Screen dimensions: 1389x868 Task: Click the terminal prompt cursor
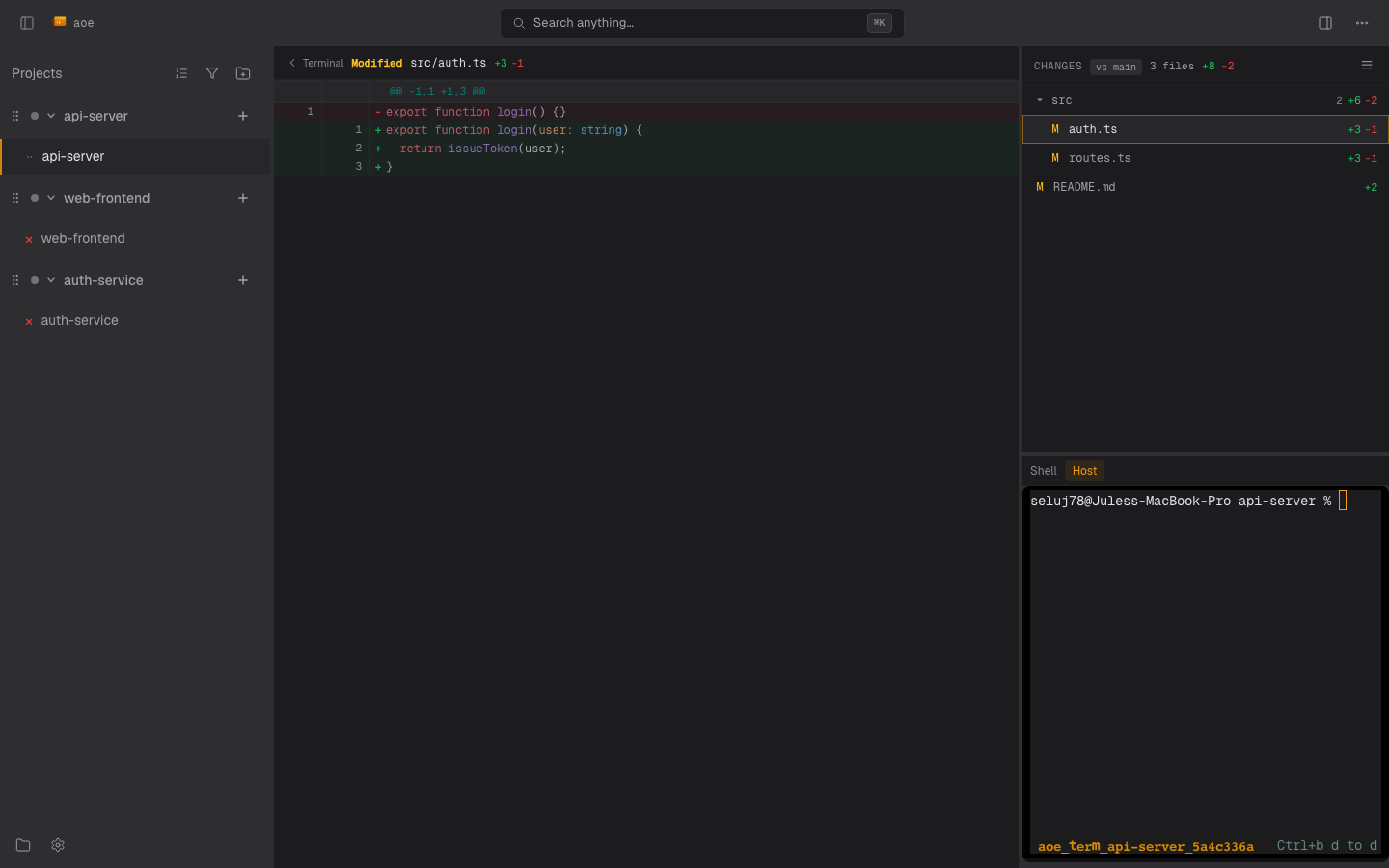point(1342,501)
